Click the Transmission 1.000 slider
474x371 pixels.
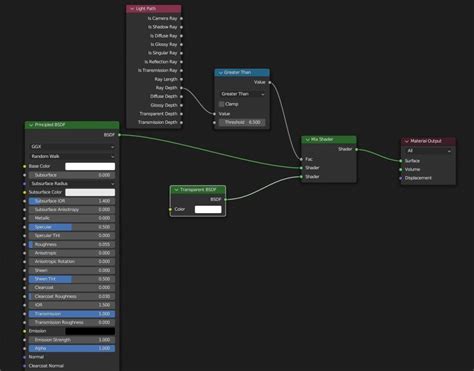click(72, 314)
